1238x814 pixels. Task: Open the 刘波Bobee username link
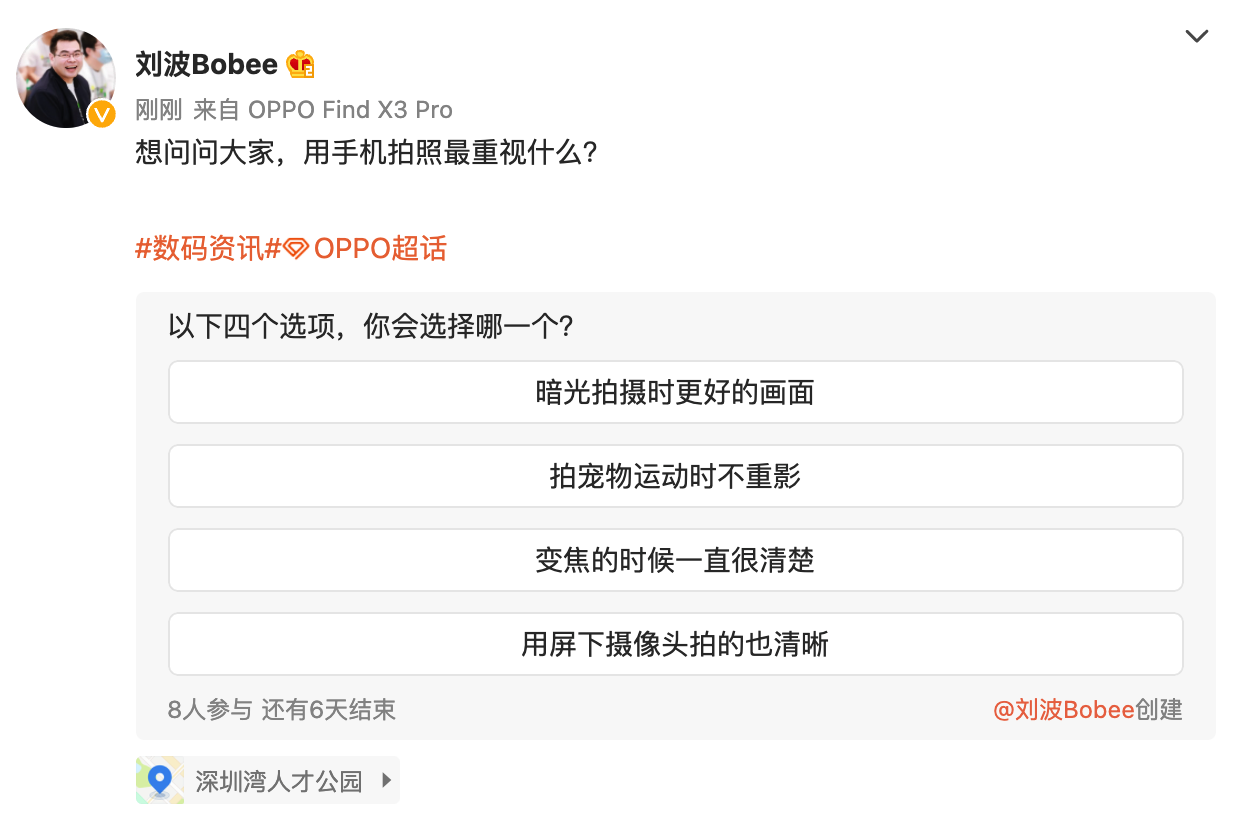coord(206,65)
